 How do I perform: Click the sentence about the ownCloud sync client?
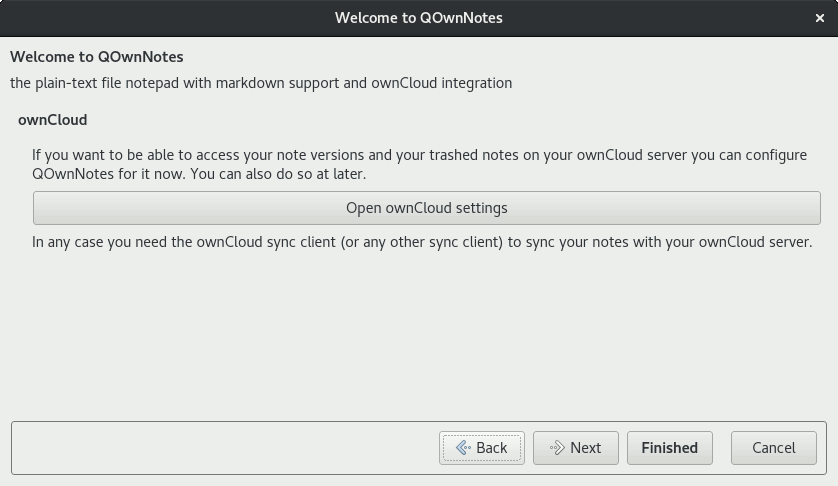[x=422, y=242]
